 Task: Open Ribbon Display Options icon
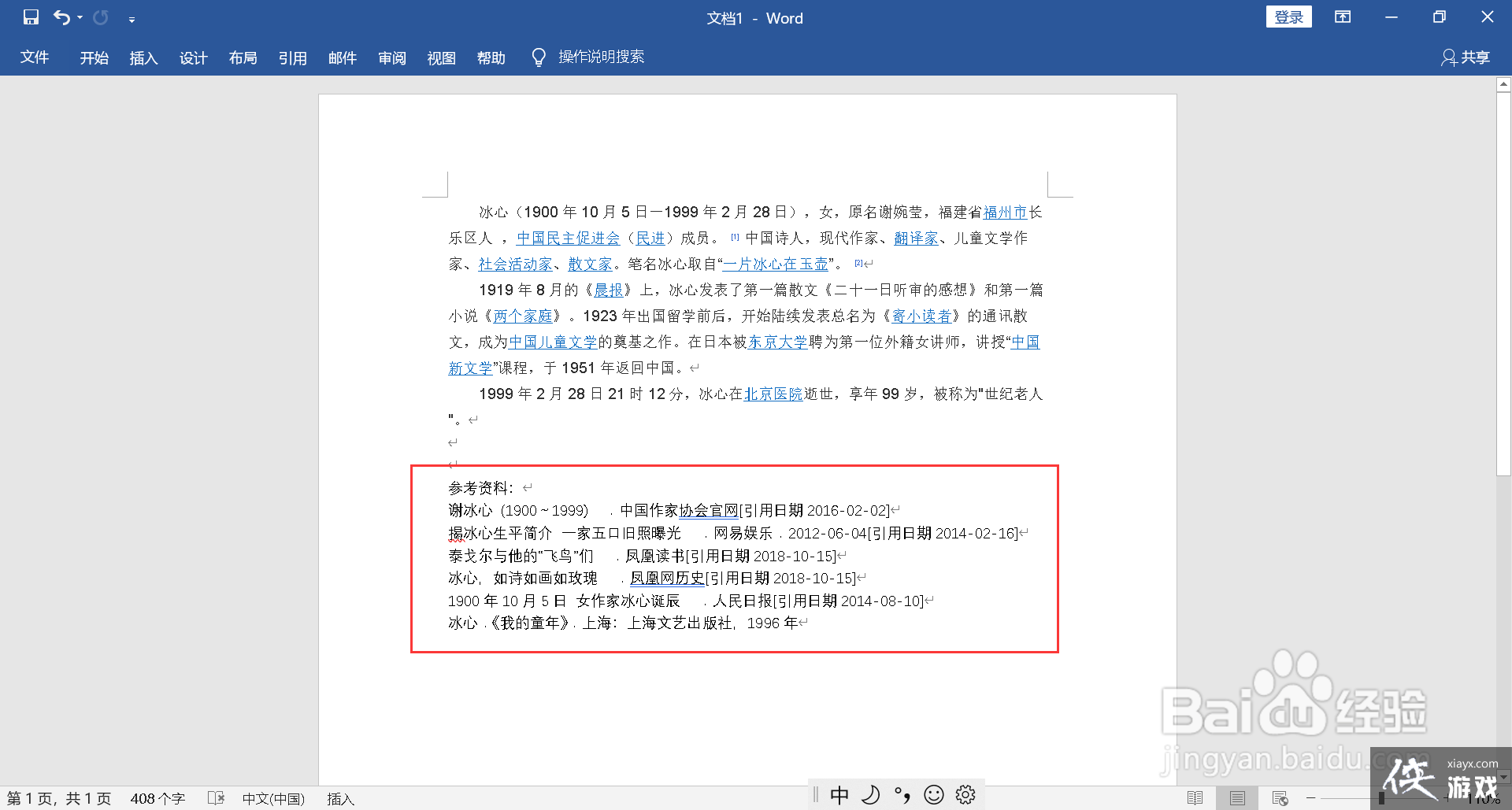[1343, 17]
